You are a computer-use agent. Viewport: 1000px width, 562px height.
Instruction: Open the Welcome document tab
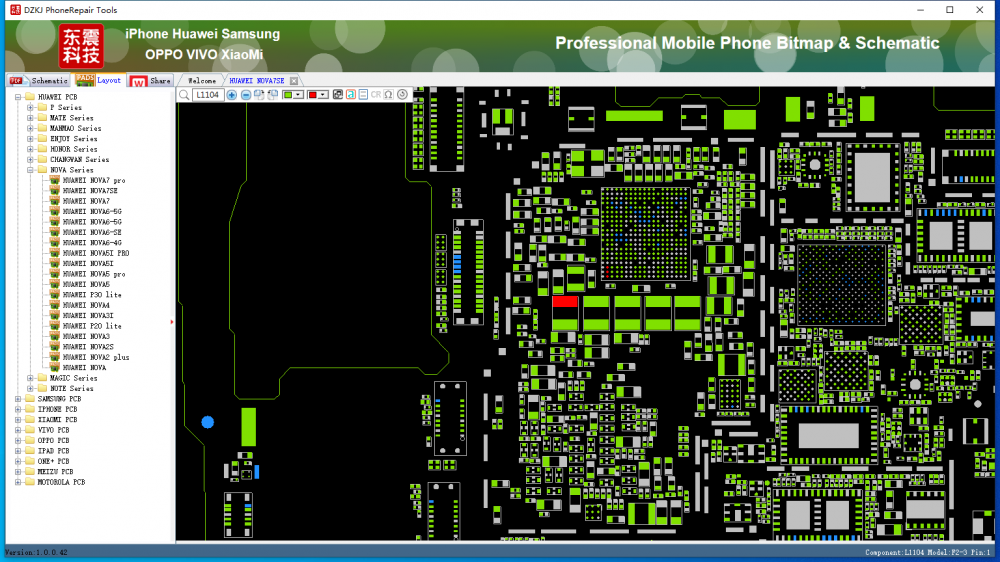[202, 80]
